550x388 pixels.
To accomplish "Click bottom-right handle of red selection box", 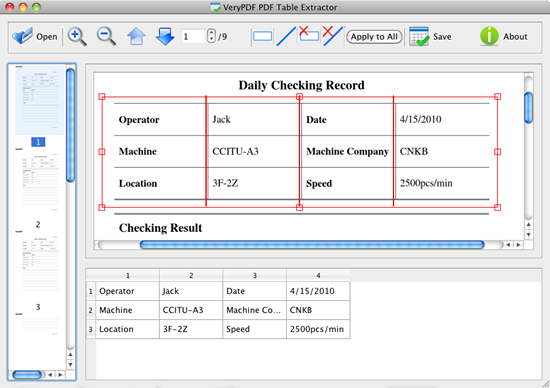I will [497, 207].
